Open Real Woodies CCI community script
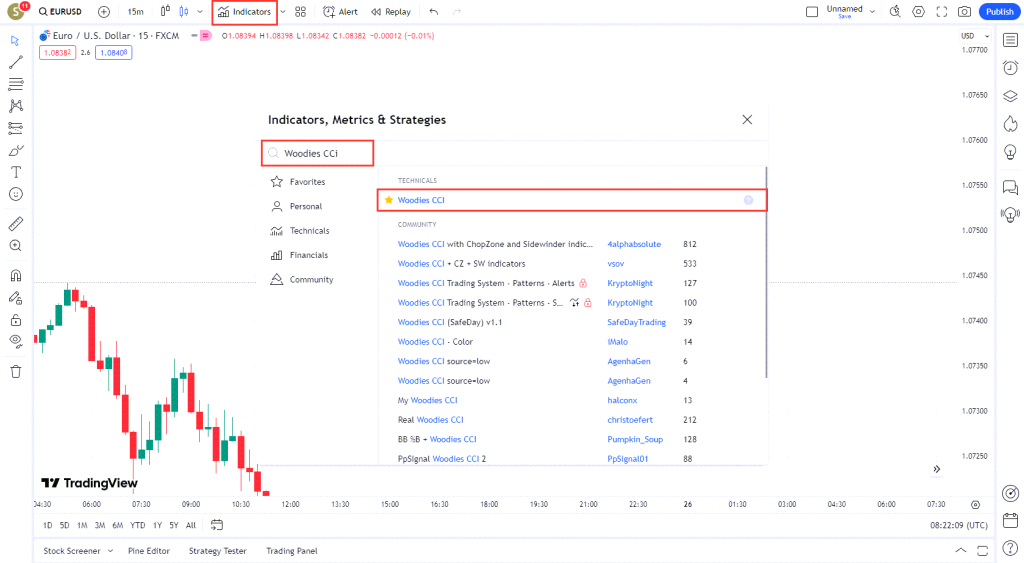 click(x=430, y=420)
